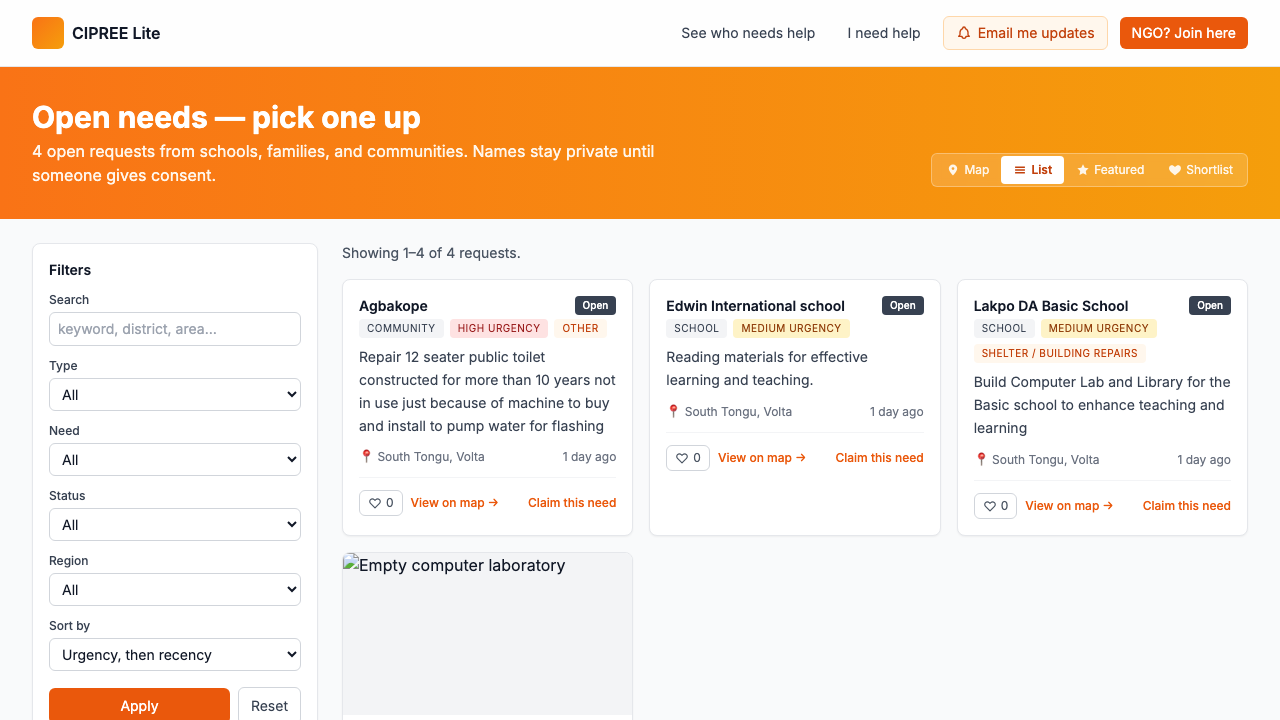The width and height of the screenshot is (1280, 720).
Task: Click the Filters panel heading
Action: [70, 270]
